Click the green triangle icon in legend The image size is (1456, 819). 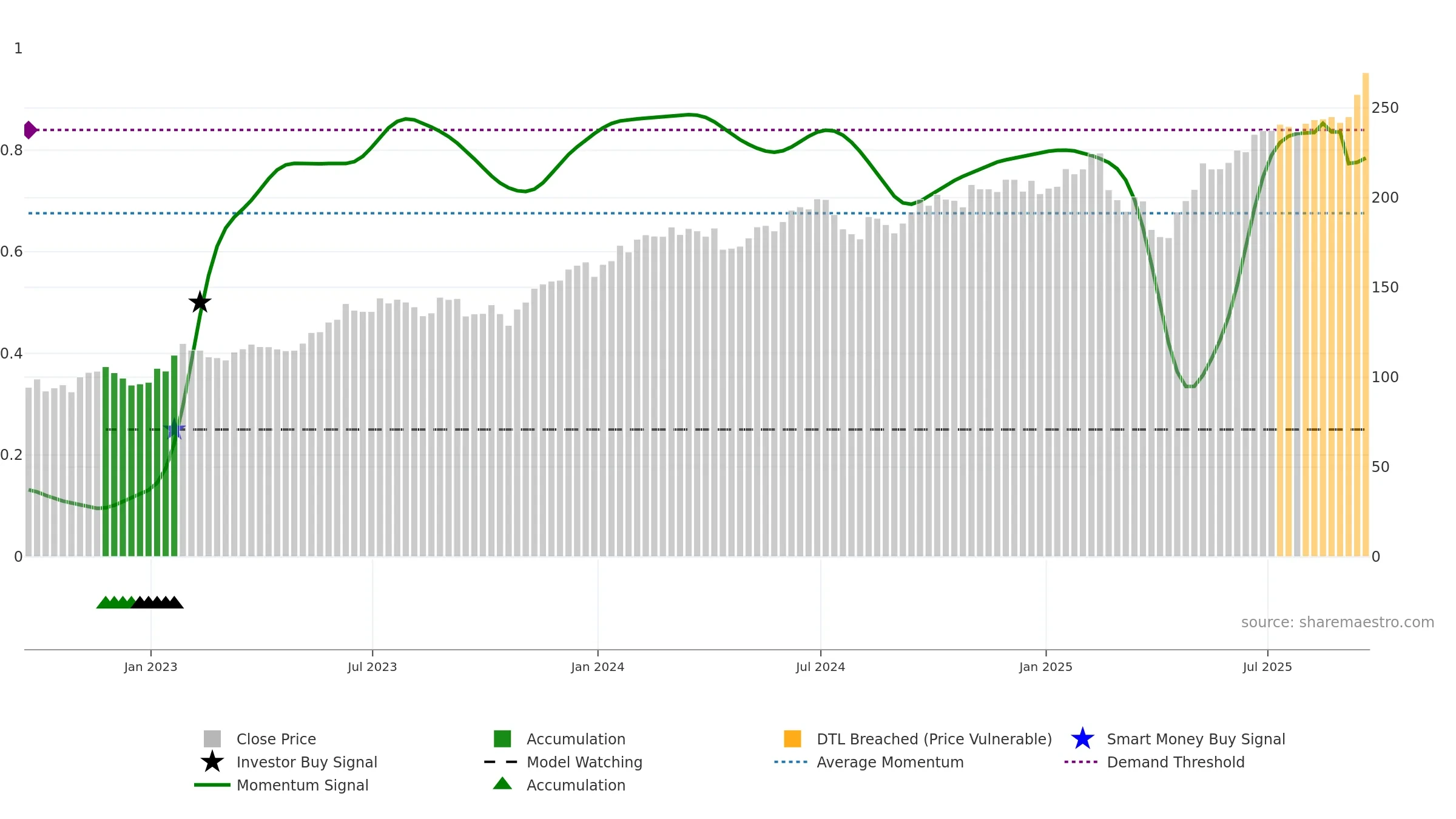pos(502,783)
